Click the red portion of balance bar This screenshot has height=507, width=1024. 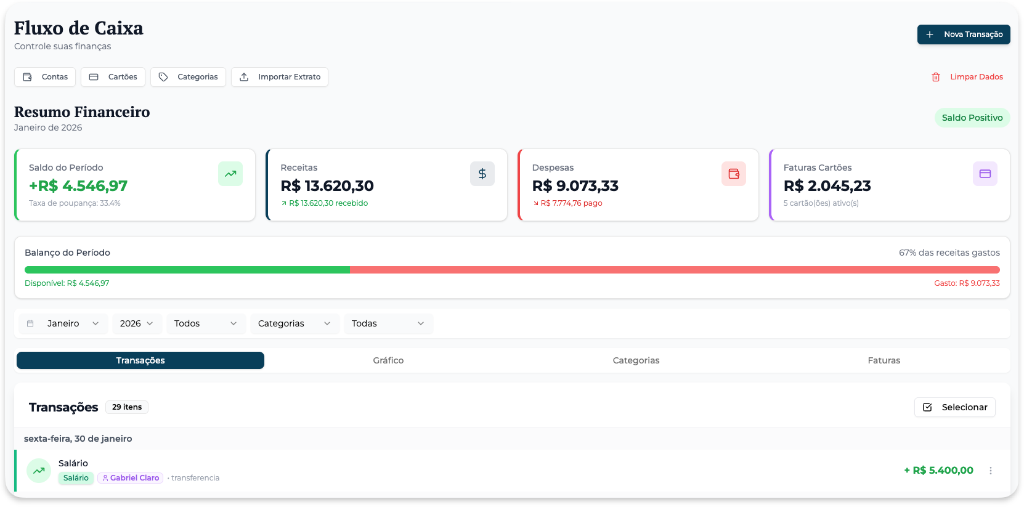tap(675, 270)
